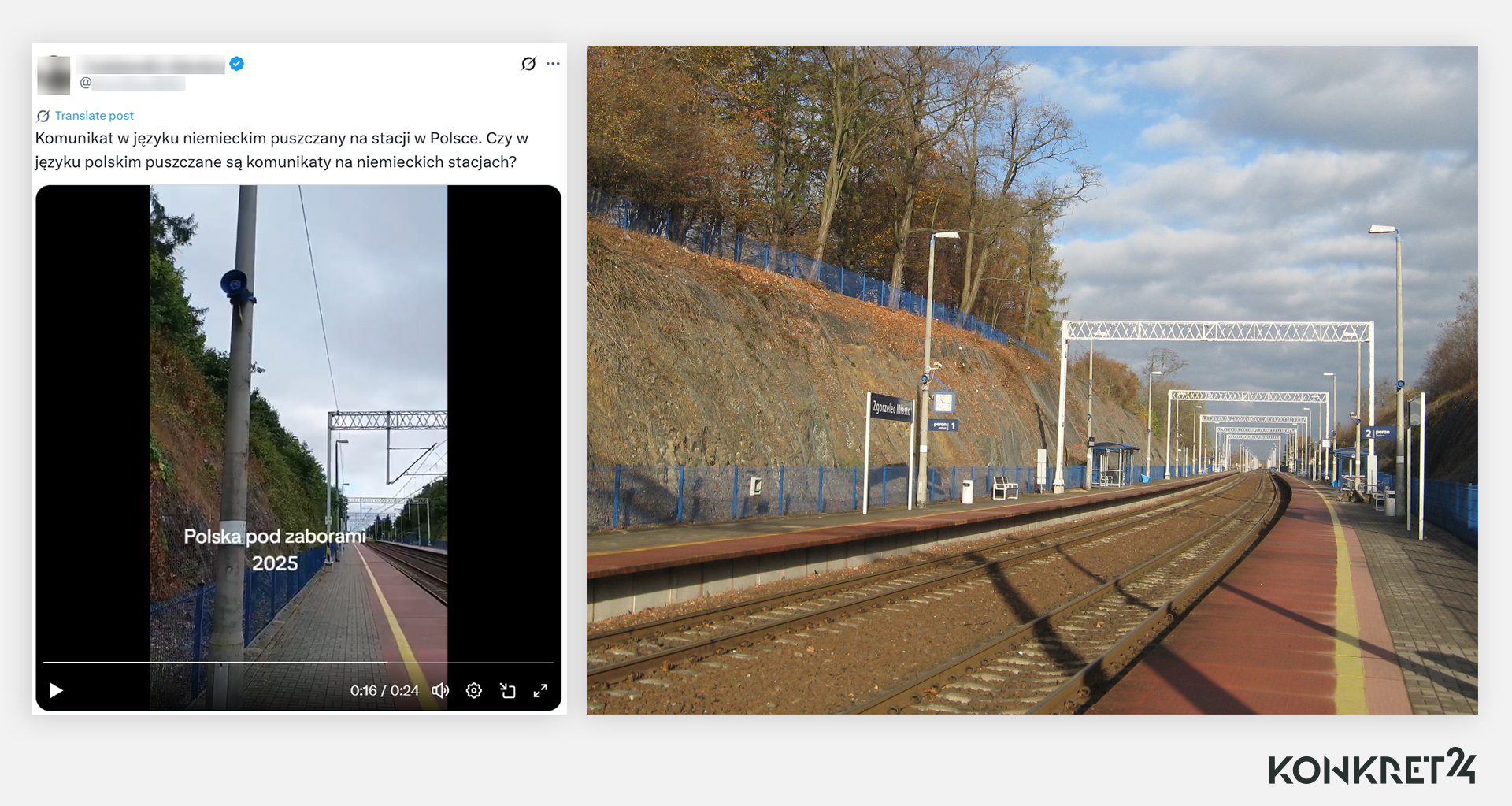Image resolution: width=1512 pixels, height=806 pixels.
Task: Mute the video with the speaker icon
Action: tap(440, 691)
